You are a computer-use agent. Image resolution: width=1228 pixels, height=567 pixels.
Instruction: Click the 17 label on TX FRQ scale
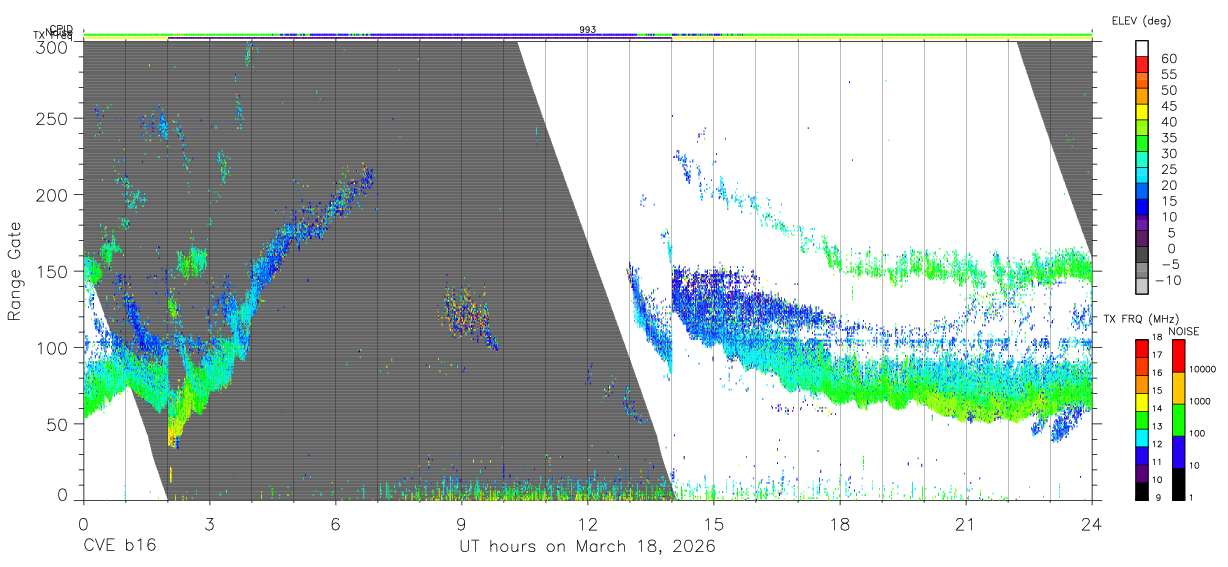point(1159,355)
